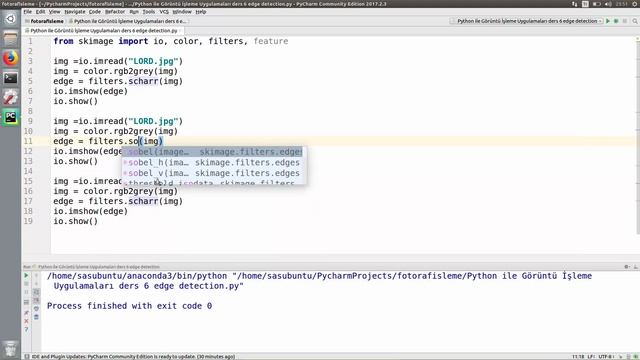The height and width of the screenshot is (360, 640).
Task: Open Terminal from Ubuntu launcher
Action: point(11,78)
